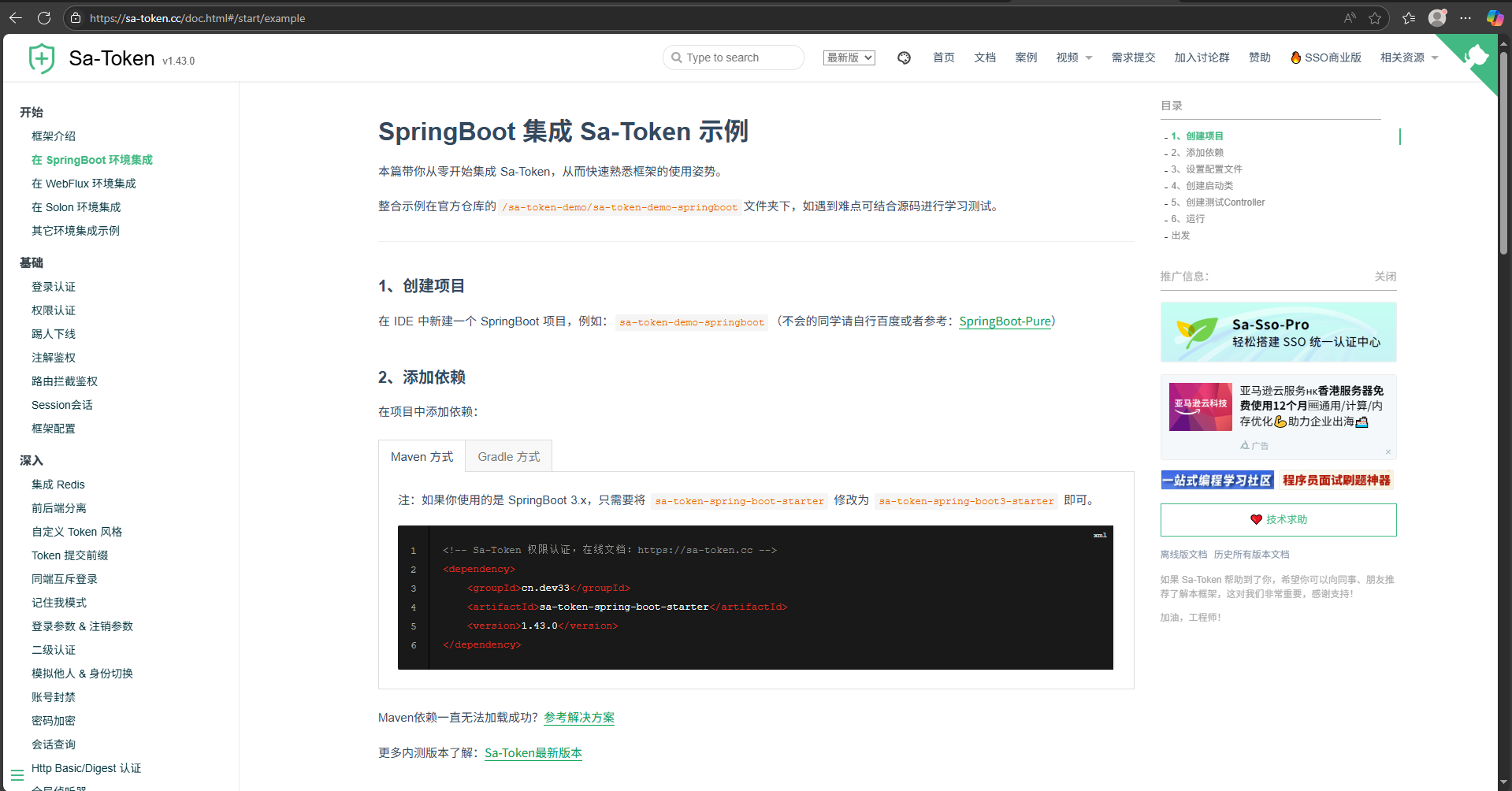1512x791 pixels.
Task: Bookmark the page with the star icon
Action: [x=1375, y=17]
